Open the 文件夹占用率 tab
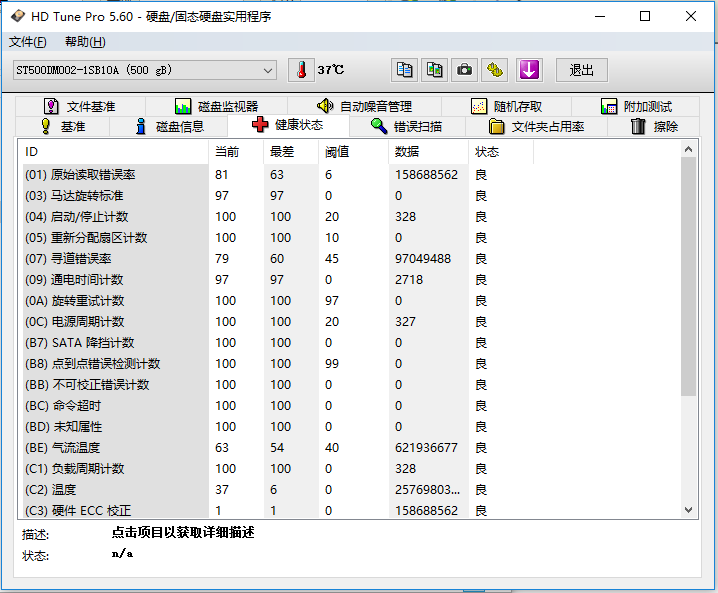 537,126
